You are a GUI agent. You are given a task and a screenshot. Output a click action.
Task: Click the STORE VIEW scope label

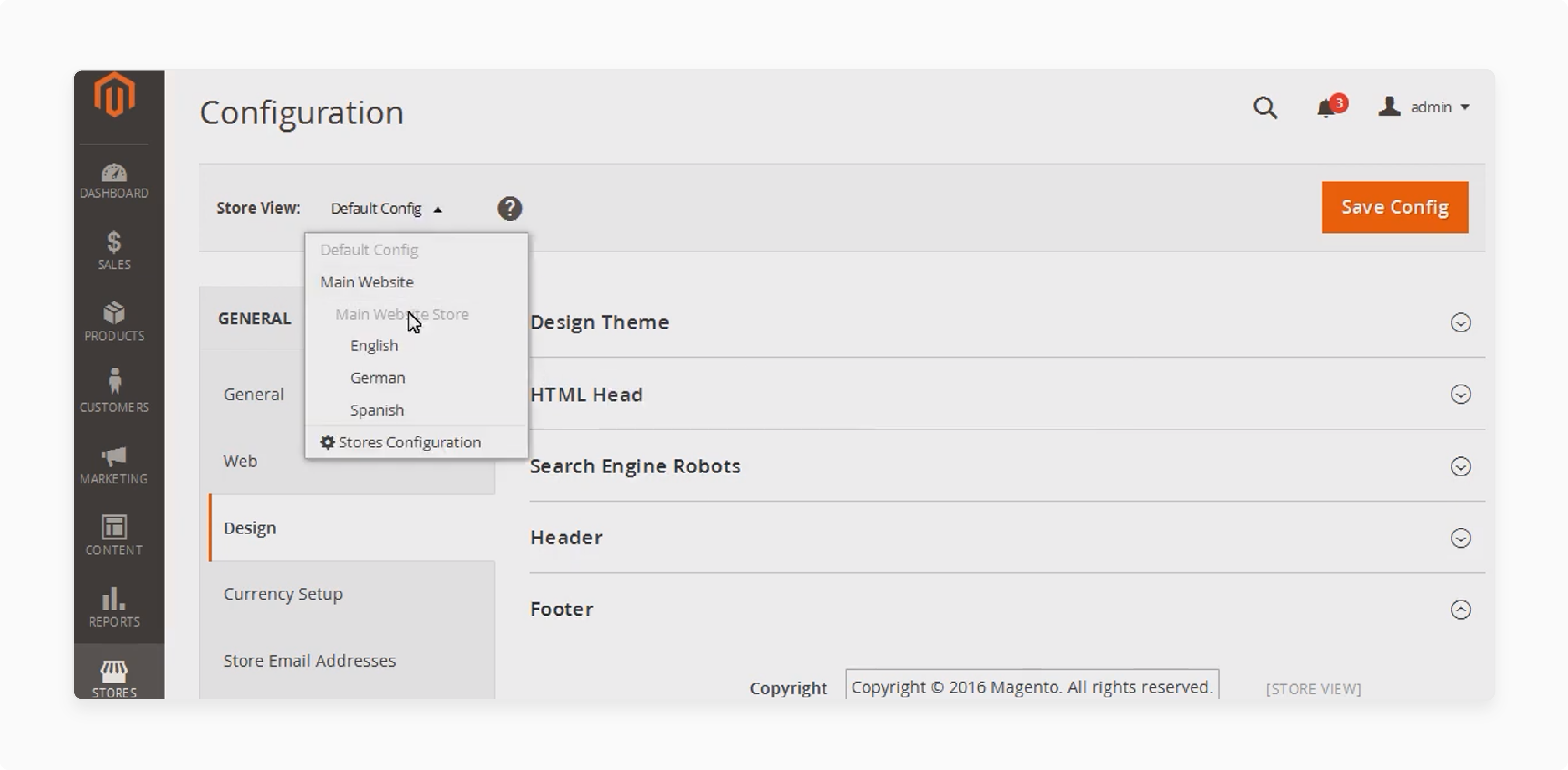click(x=1313, y=689)
